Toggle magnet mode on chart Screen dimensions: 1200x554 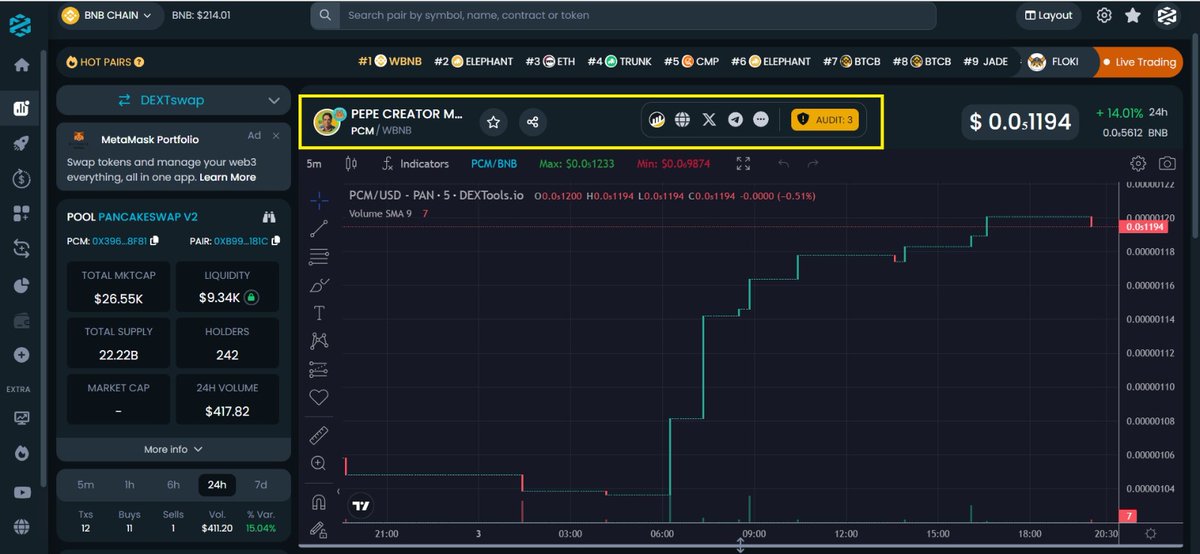(319, 502)
